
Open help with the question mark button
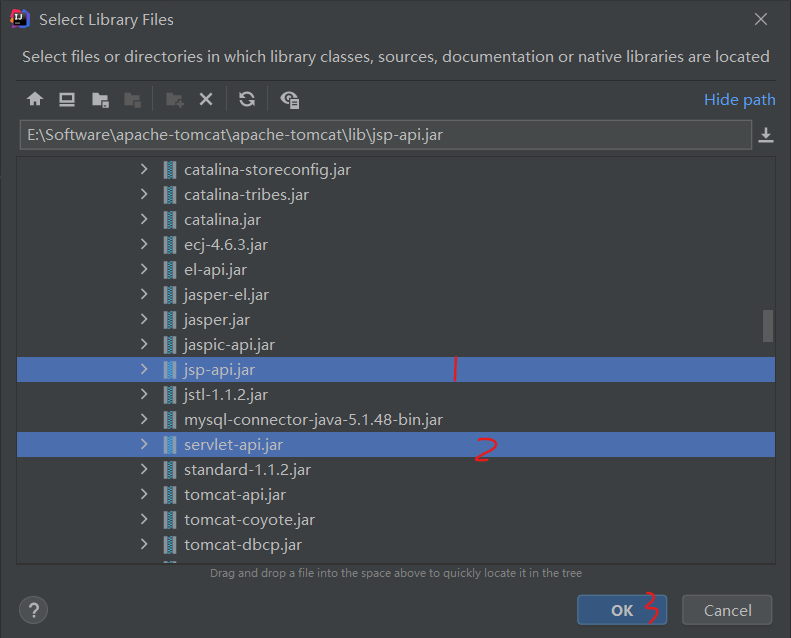click(33, 610)
